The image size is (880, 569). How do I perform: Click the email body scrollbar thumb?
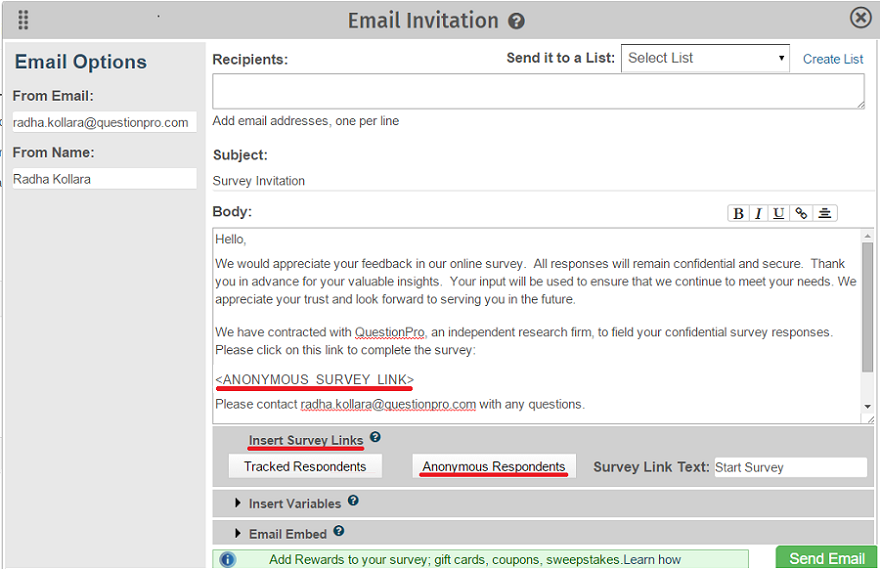coord(867,306)
